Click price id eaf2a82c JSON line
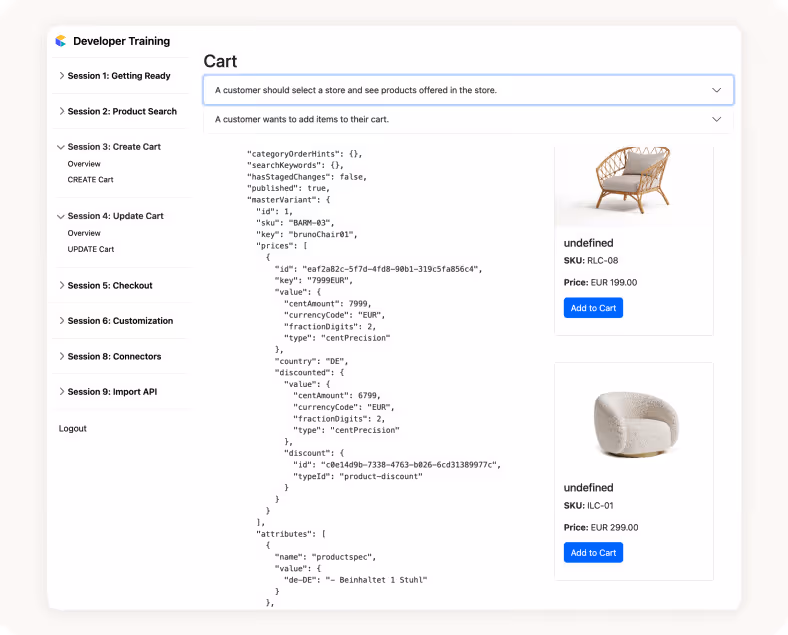Screen dimensions: 788x635 click(x=378, y=269)
